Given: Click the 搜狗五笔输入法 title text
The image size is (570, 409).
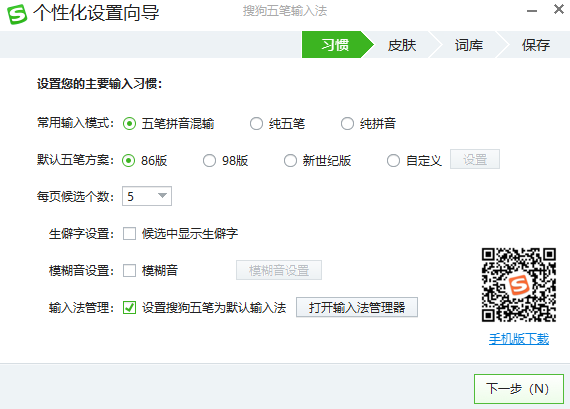Looking at the screenshot, I should [x=285, y=11].
